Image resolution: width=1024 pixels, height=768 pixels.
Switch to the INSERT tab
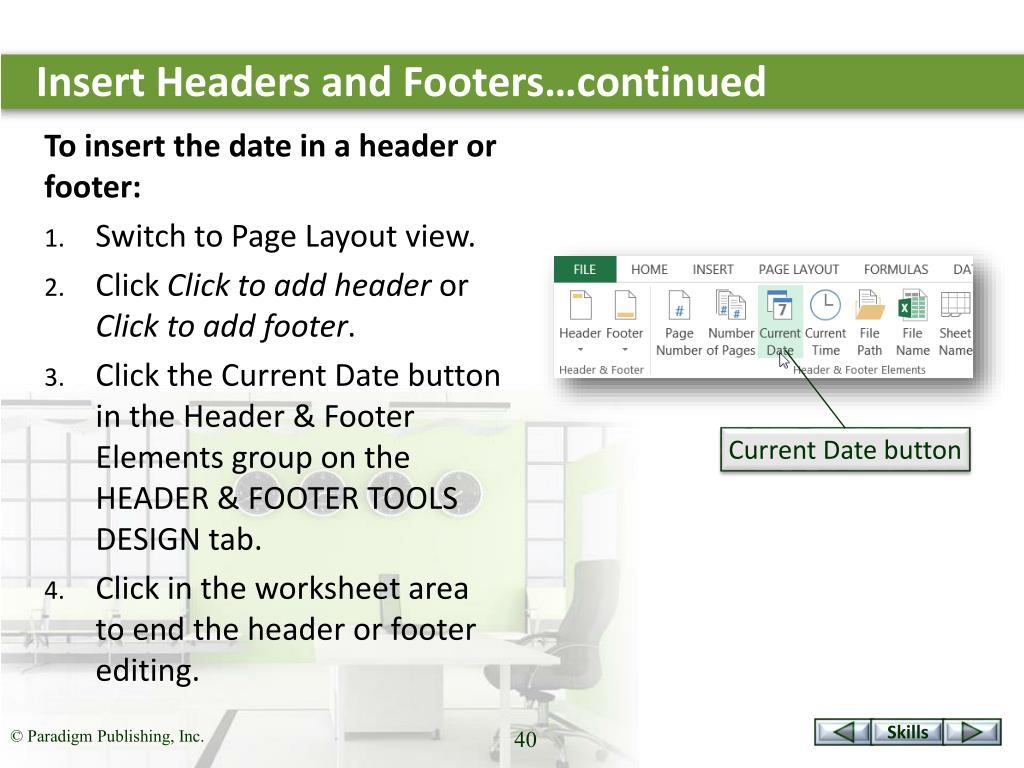(712, 269)
